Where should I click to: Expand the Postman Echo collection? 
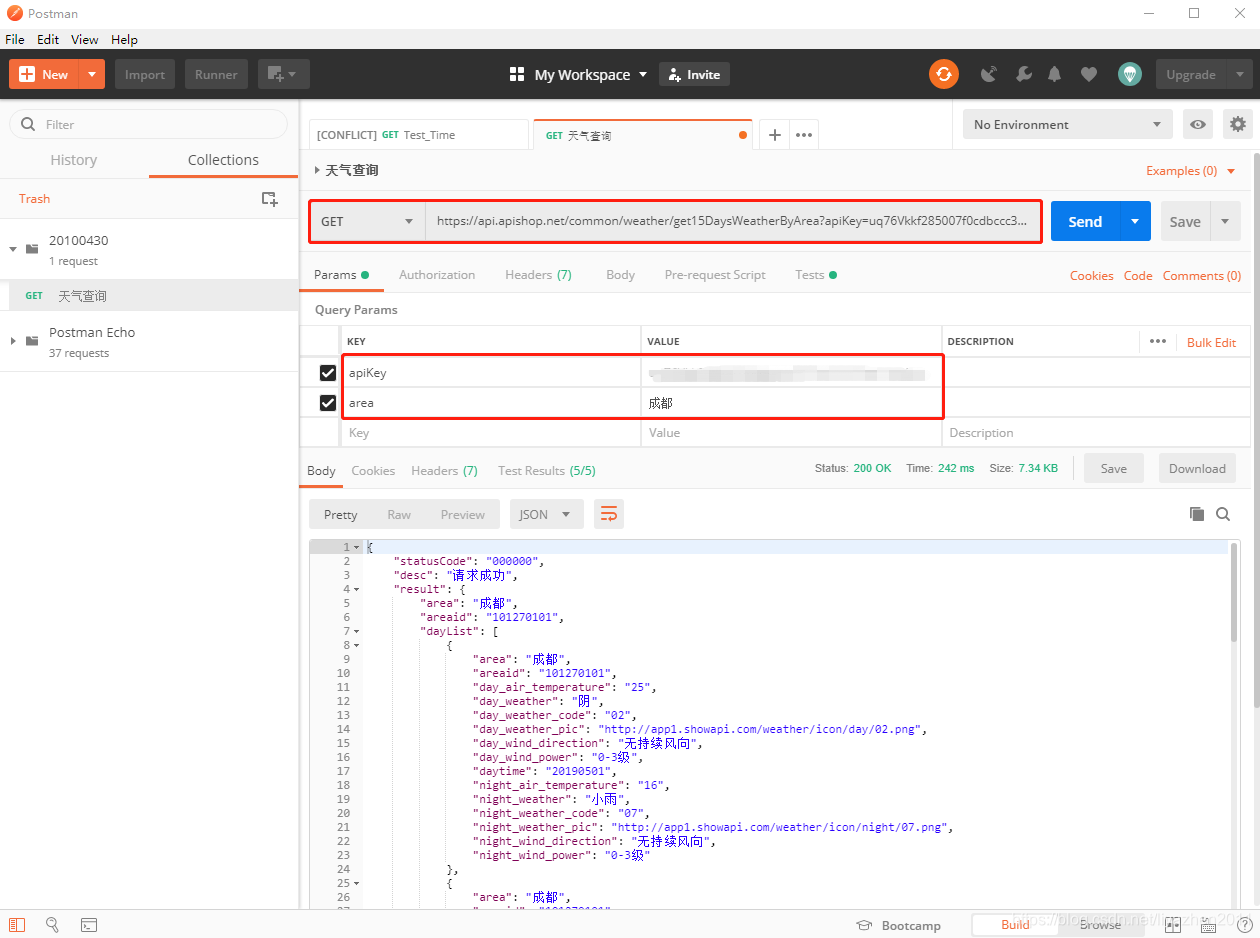(x=13, y=341)
